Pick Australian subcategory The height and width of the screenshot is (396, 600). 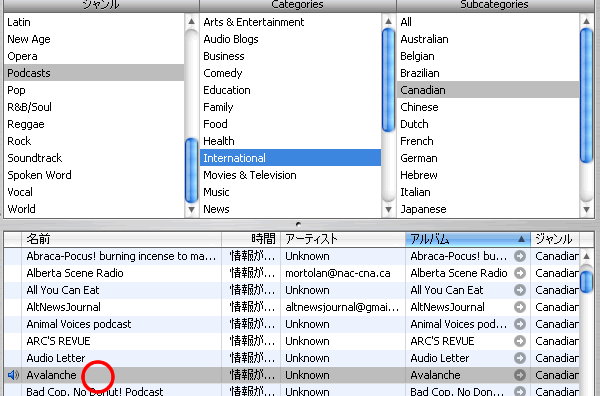[488, 39]
